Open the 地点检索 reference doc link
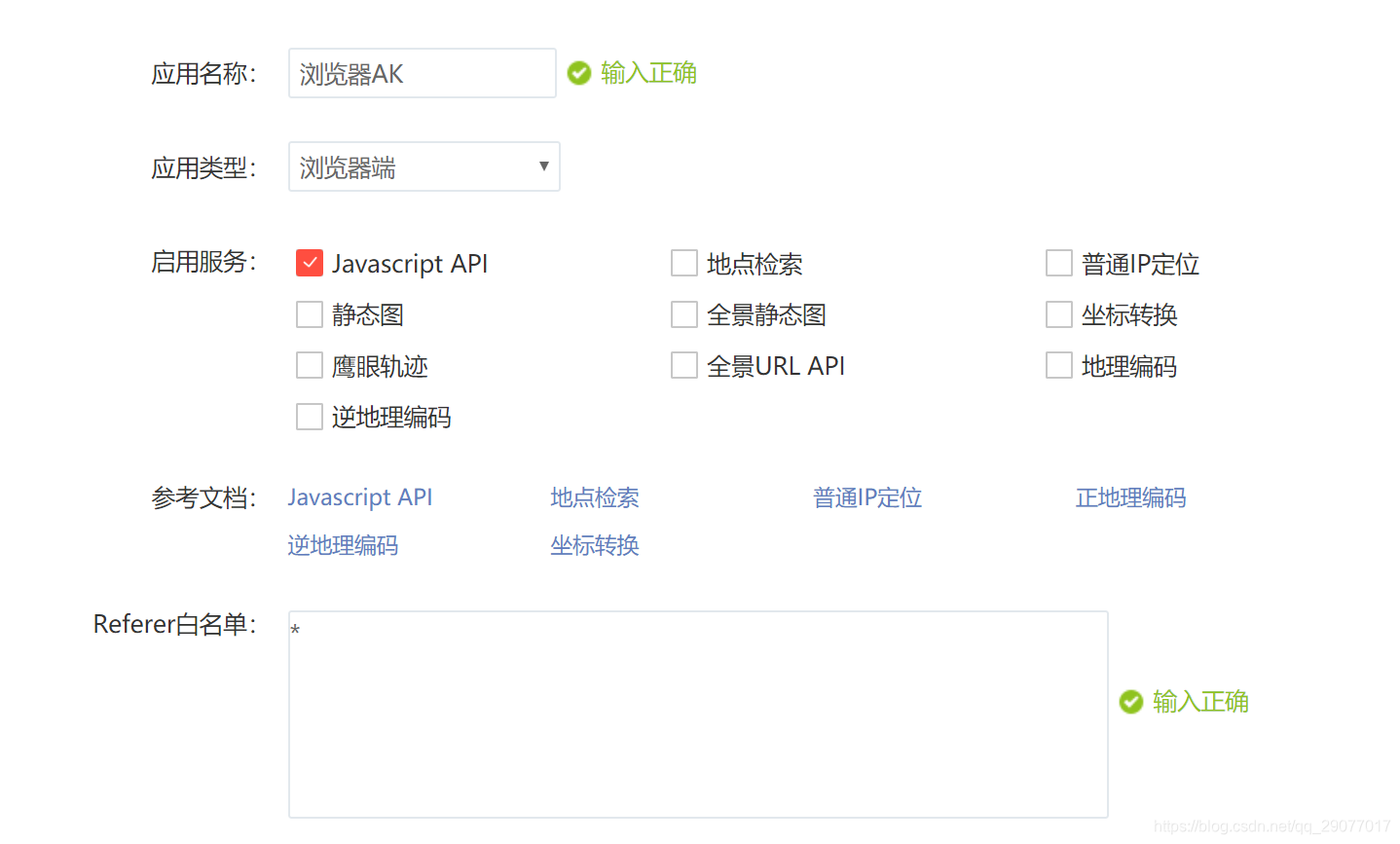The height and width of the screenshot is (844, 1400). click(595, 497)
